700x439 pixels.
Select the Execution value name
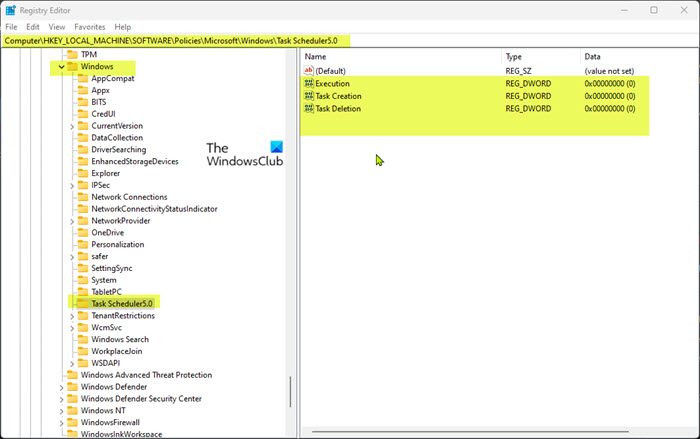pyautogui.click(x=332, y=84)
